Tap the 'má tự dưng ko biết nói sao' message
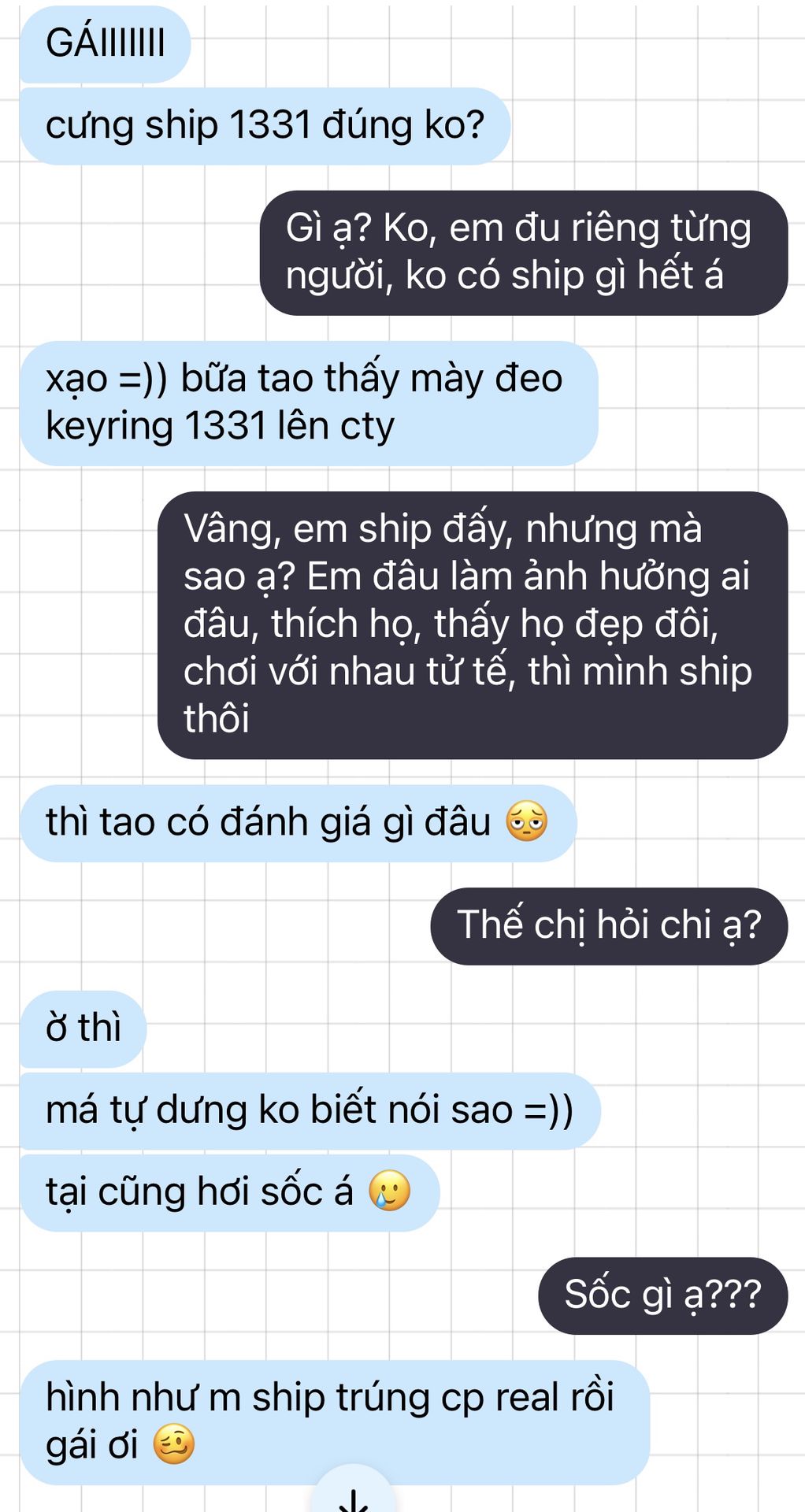 pyautogui.click(x=310, y=1111)
